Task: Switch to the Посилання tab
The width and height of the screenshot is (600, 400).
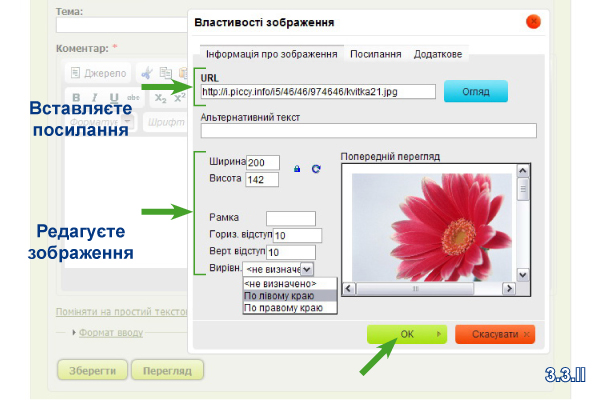Action: click(x=378, y=54)
